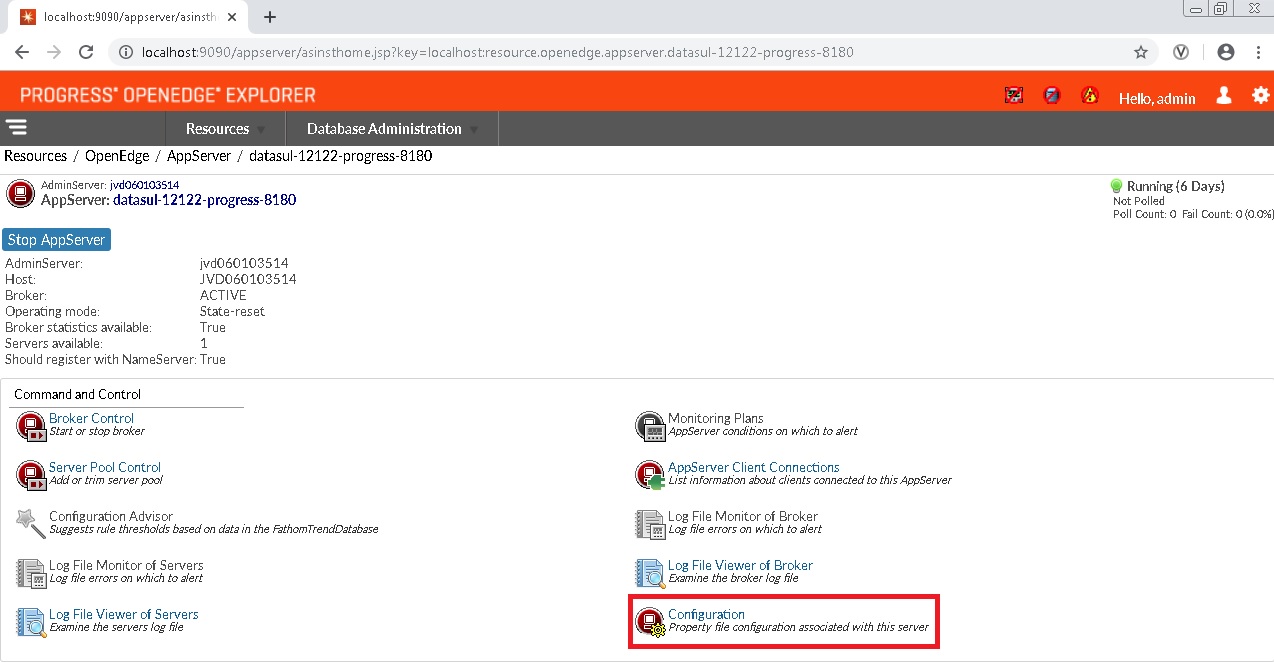Open a new browser tab
Image resolution: width=1274 pixels, height=662 pixels.
[270, 17]
